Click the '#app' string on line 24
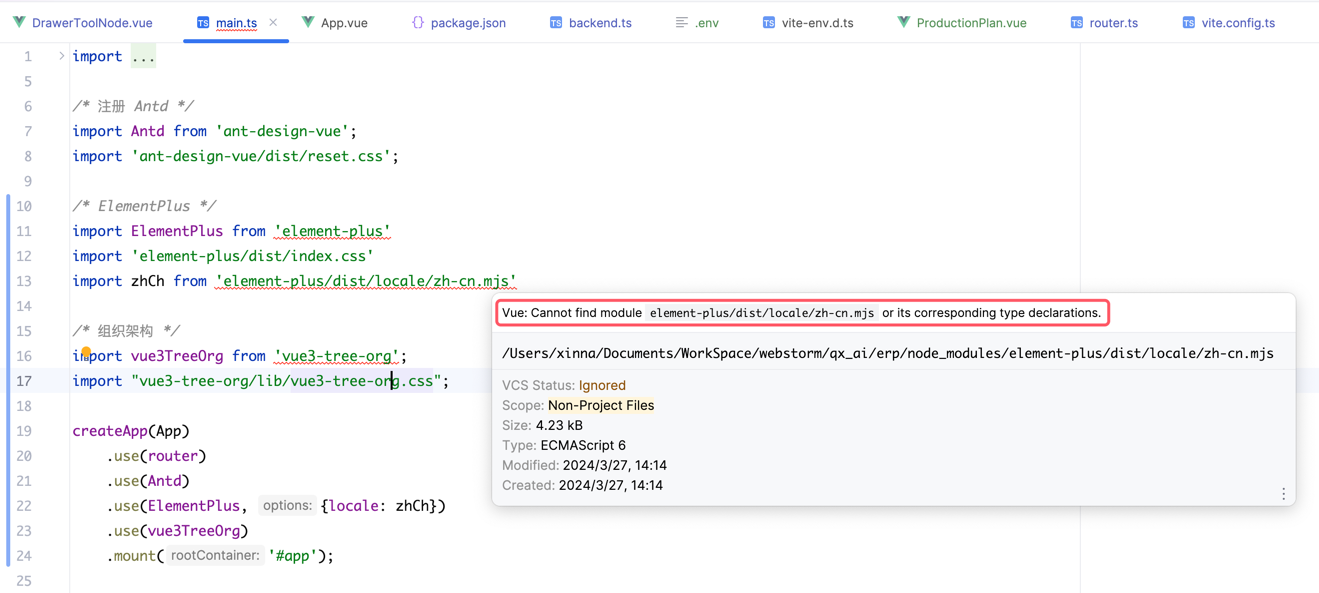The height and width of the screenshot is (593, 1319). click(293, 556)
